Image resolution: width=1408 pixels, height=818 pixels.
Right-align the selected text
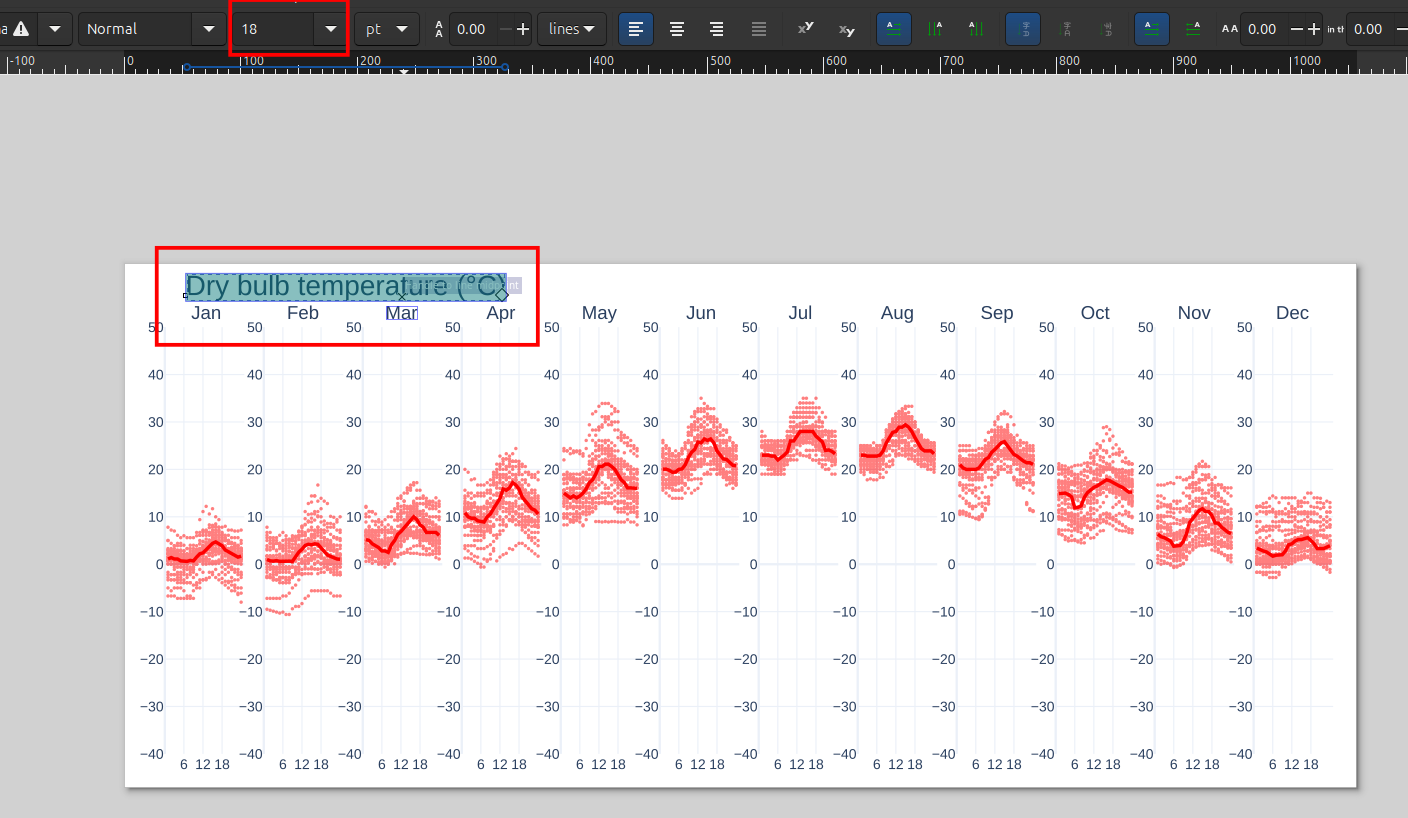tap(717, 29)
